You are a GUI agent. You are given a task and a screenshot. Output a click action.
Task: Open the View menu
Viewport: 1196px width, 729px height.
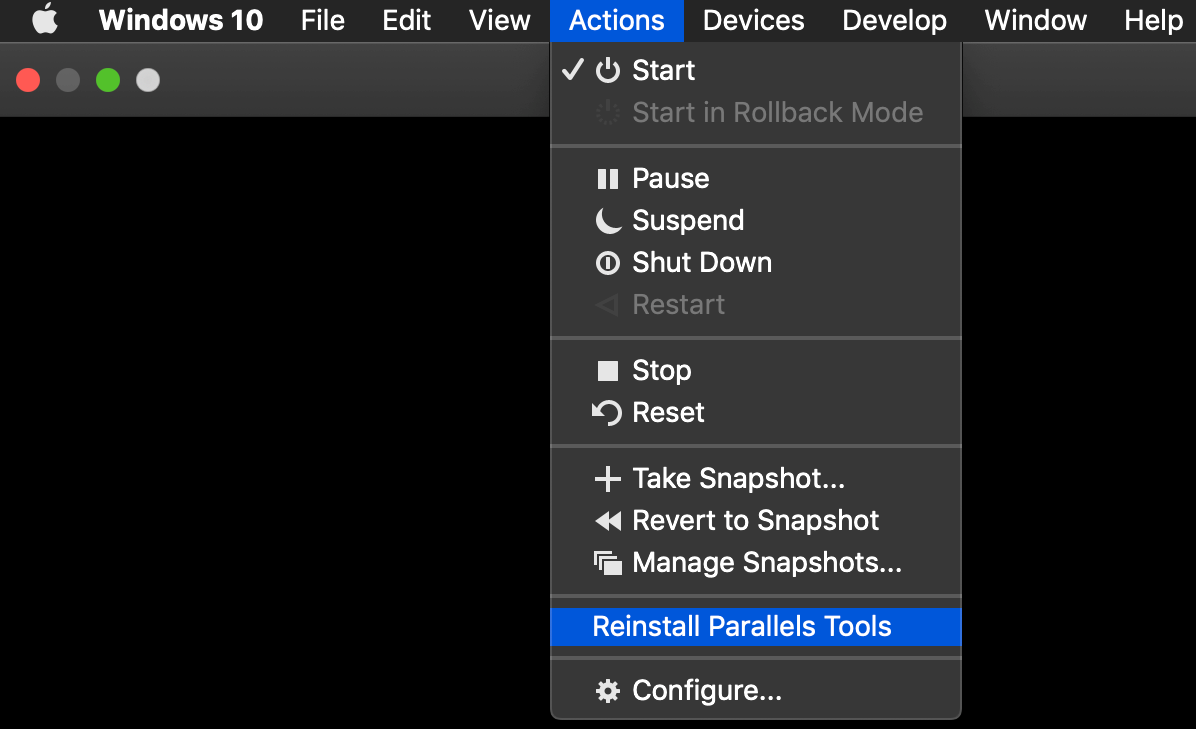[x=499, y=21]
